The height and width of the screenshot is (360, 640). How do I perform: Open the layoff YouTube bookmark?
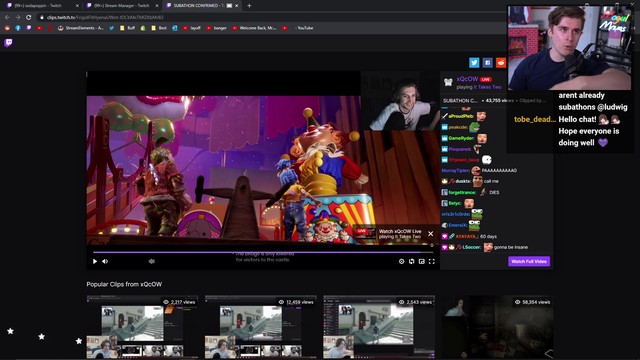191,28
